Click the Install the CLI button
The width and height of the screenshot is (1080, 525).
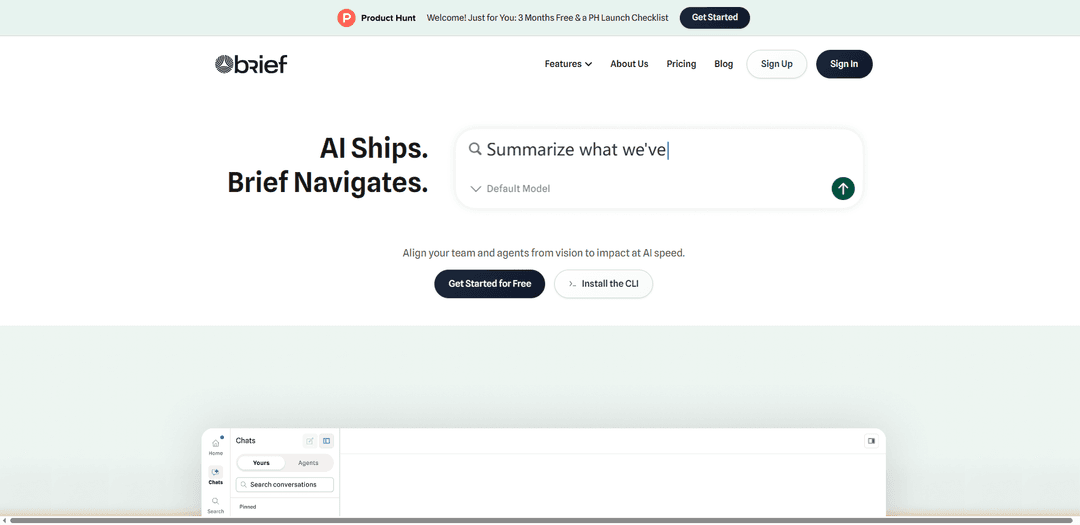coord(603,284)
